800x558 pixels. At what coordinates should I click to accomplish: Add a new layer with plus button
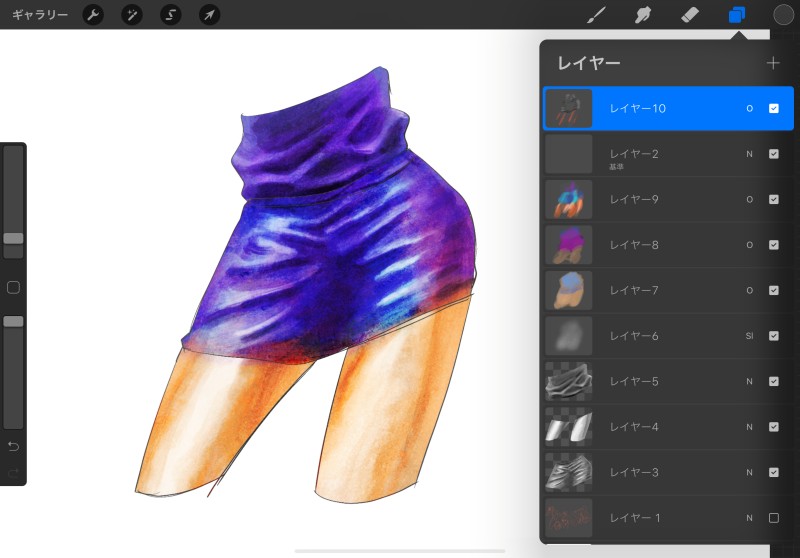coord(773,63)
